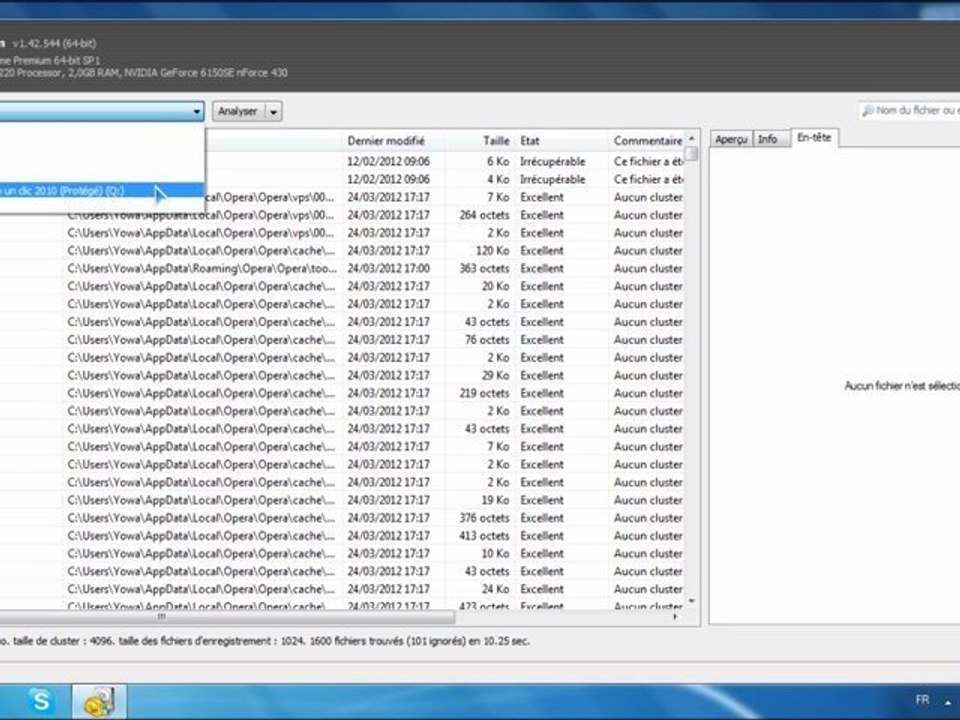Show hidden tray icons arrow

949,702
